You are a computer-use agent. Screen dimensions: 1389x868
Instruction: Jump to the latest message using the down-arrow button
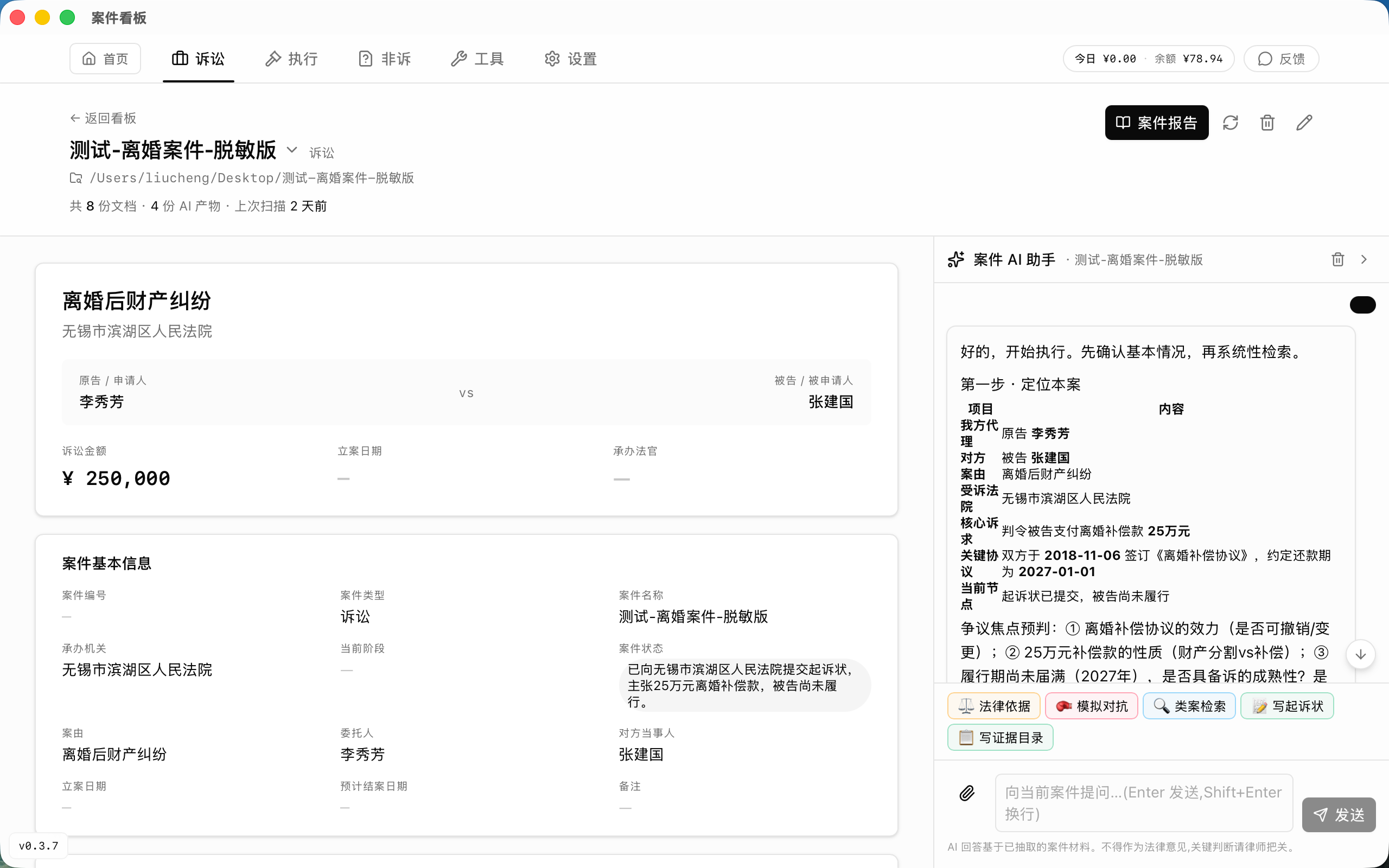coord(1360,654)
